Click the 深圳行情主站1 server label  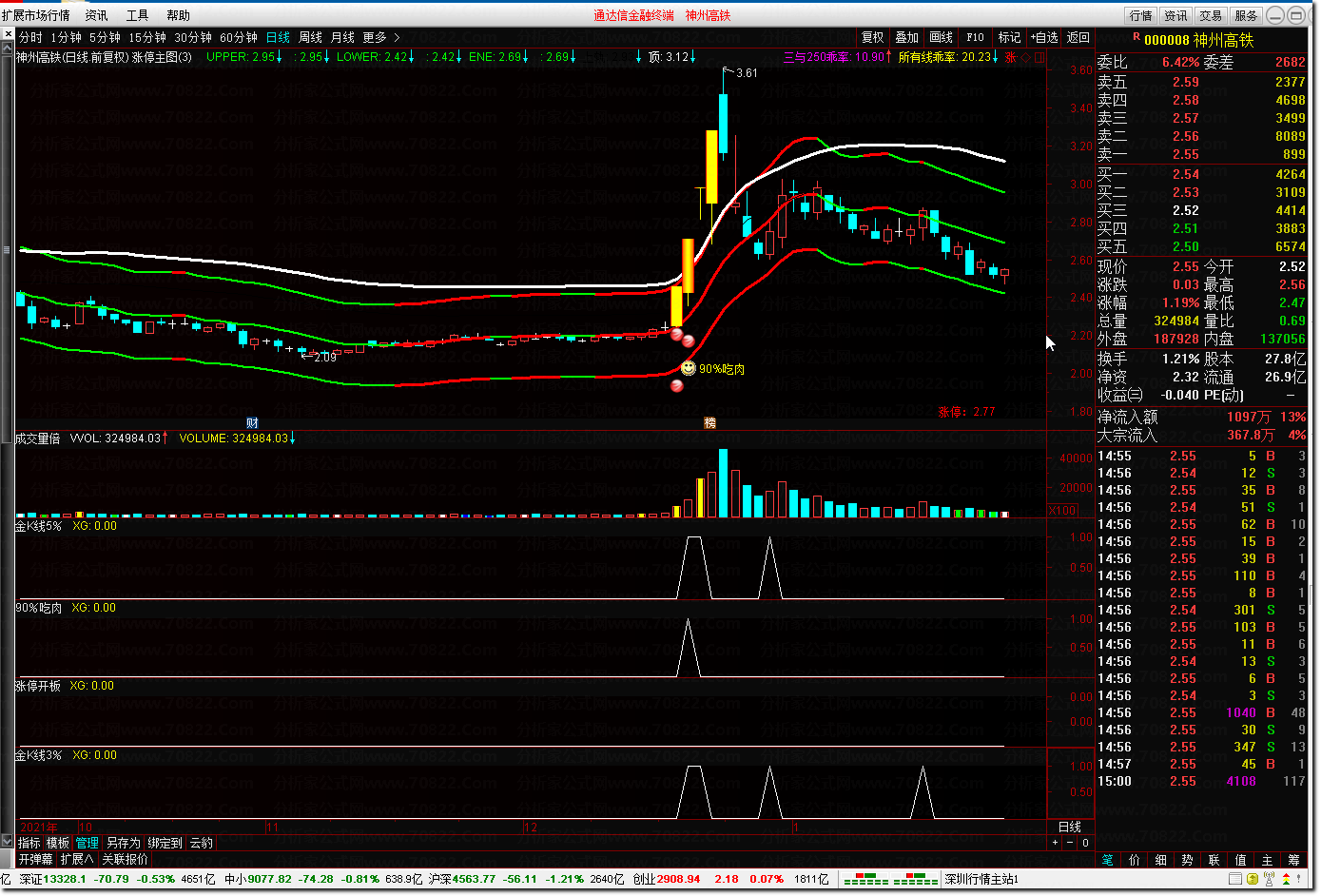click(x=981, y=879)
